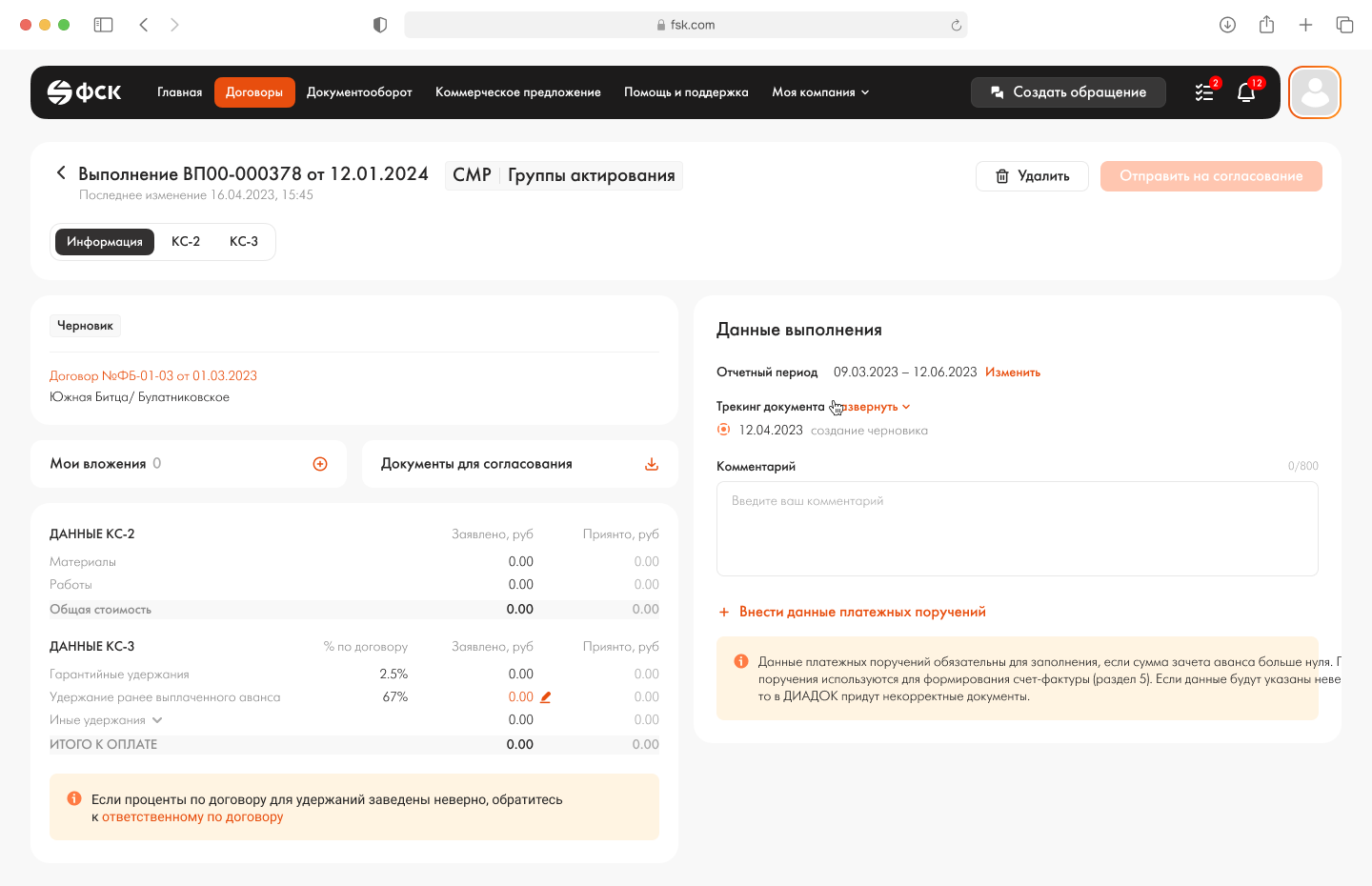Click into the Комментарий text field
The image size is (1372, 886).
(x=1017, y=529)
